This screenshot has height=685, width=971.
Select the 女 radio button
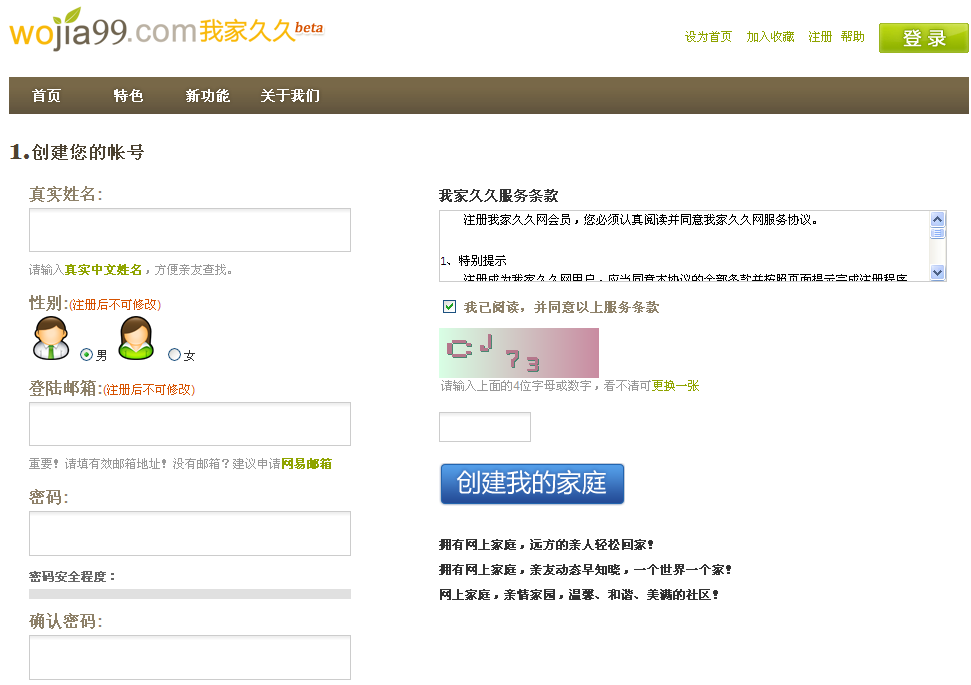[x=175, y=355]
